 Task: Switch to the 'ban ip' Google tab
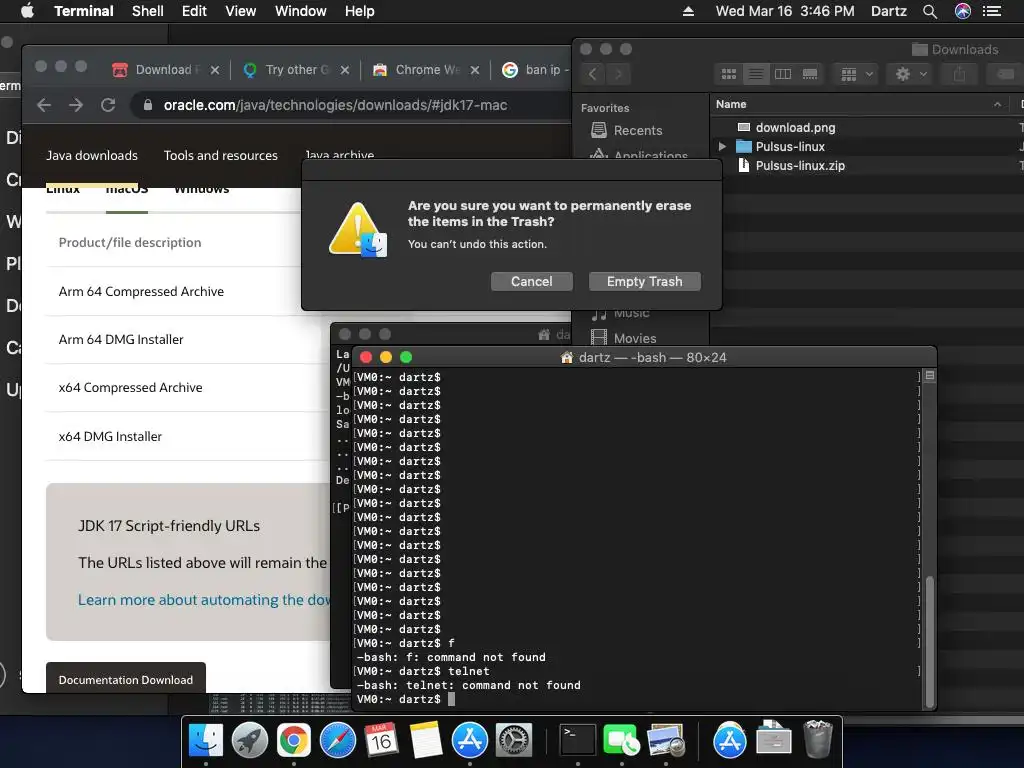536,70
